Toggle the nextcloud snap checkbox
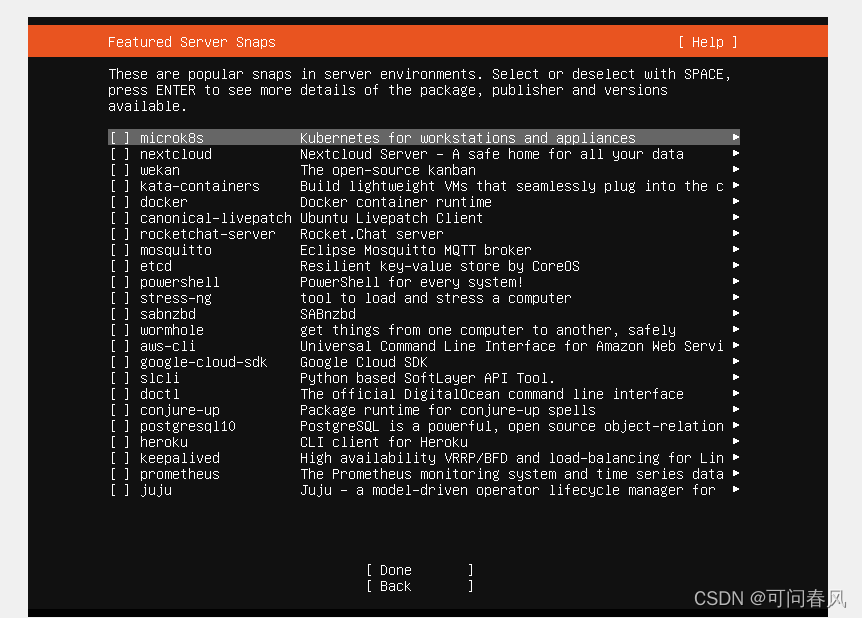Image resolution: width=862 pixels, height=618 pixels. tap(120, 153)
